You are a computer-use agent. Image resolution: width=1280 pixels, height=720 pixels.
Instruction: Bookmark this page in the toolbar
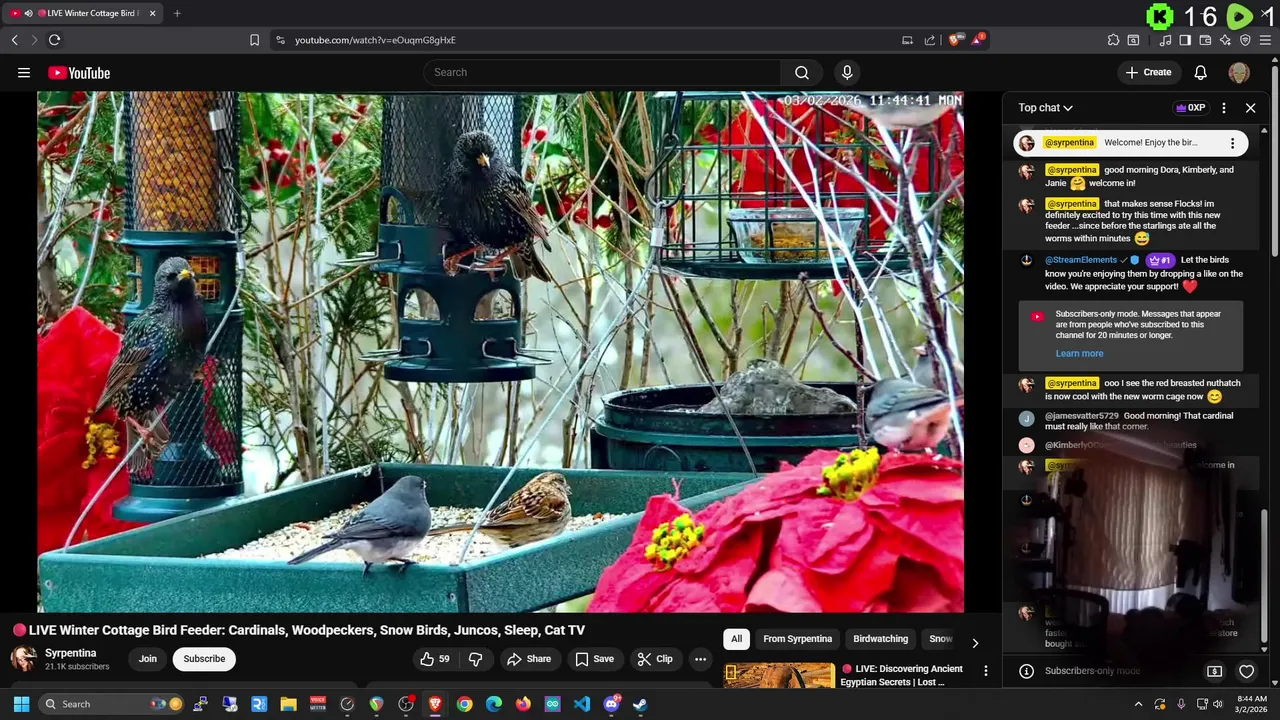coord(254,40)
